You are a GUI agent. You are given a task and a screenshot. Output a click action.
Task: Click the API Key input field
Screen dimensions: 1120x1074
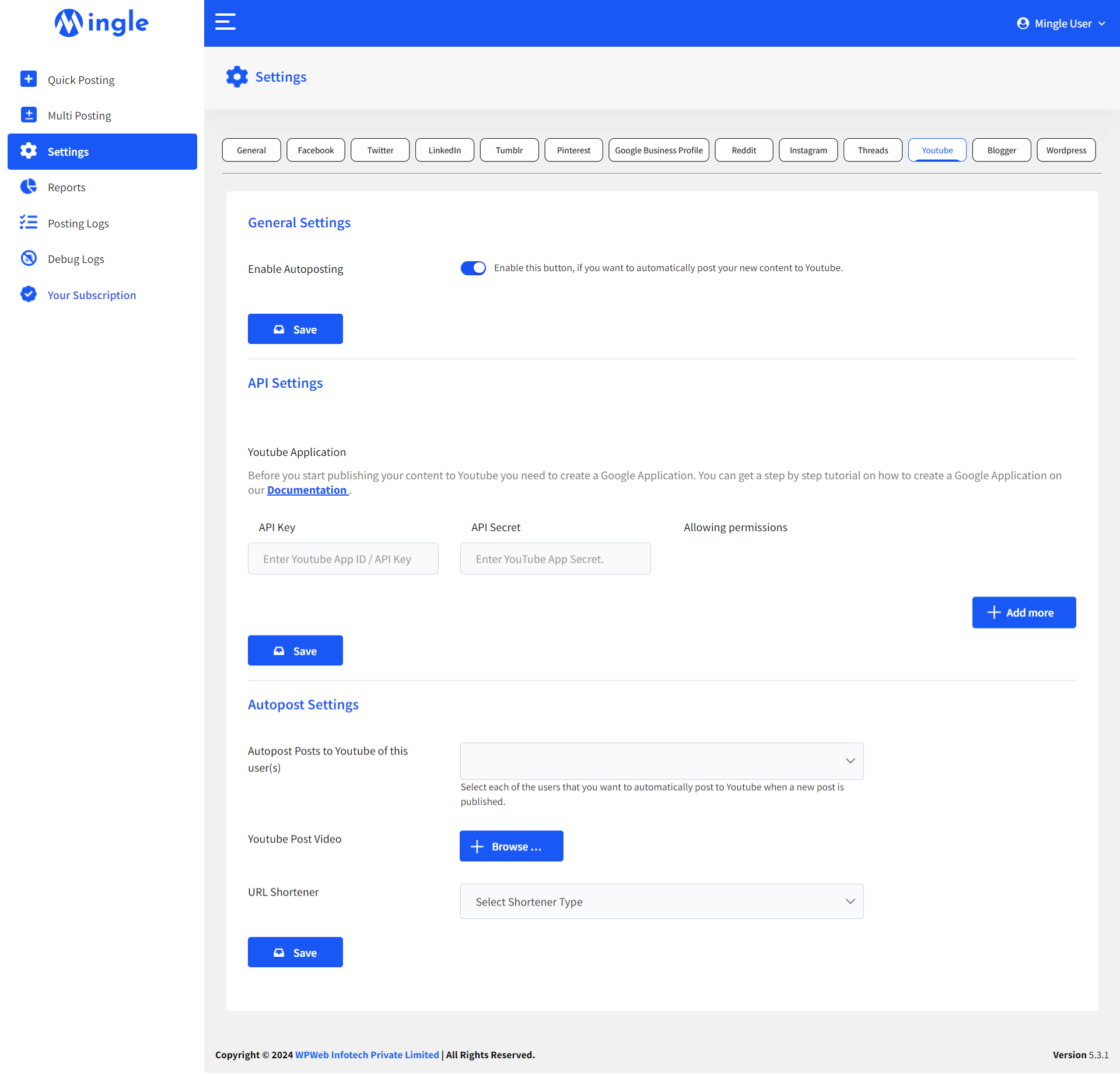tap(343, 559)
